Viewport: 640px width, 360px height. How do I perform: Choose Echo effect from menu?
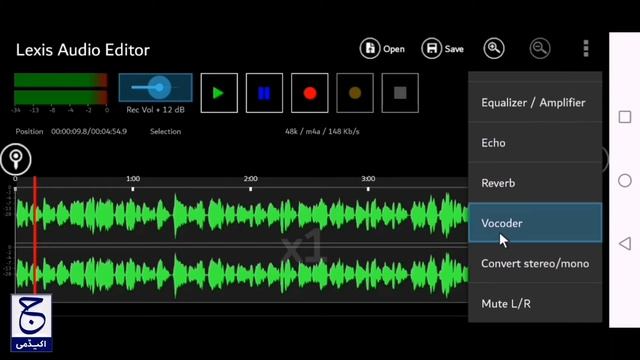click(535, 143)
